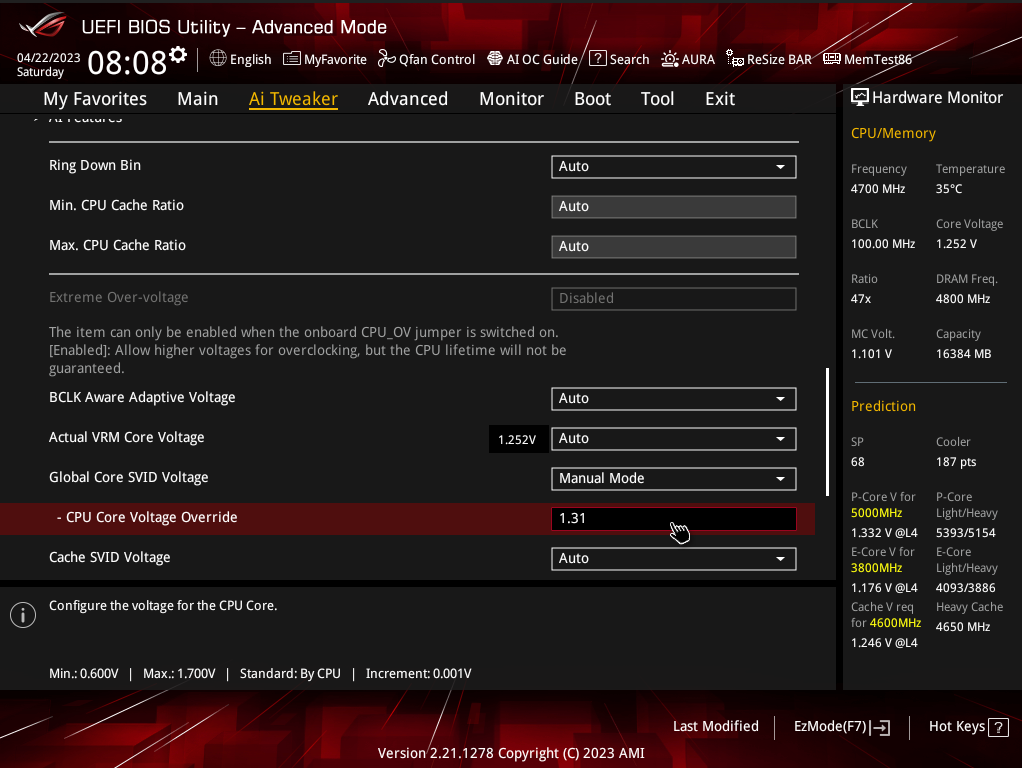Viewport: 1022px width, 768px height.
Task: Select the Cache SVID Voltage label
Action: pos(110,557)
